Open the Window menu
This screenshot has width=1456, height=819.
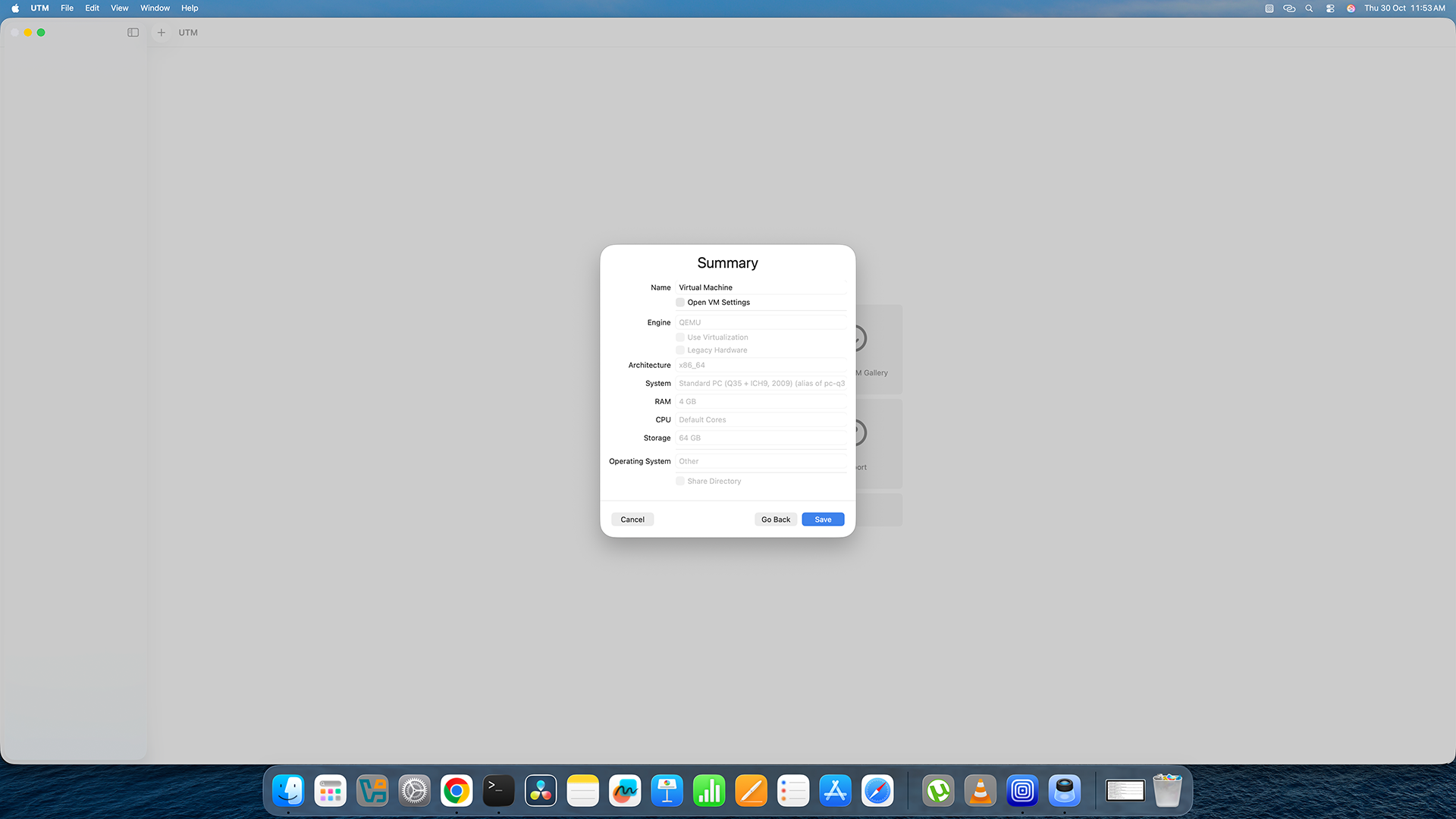(x=155, y=8)
